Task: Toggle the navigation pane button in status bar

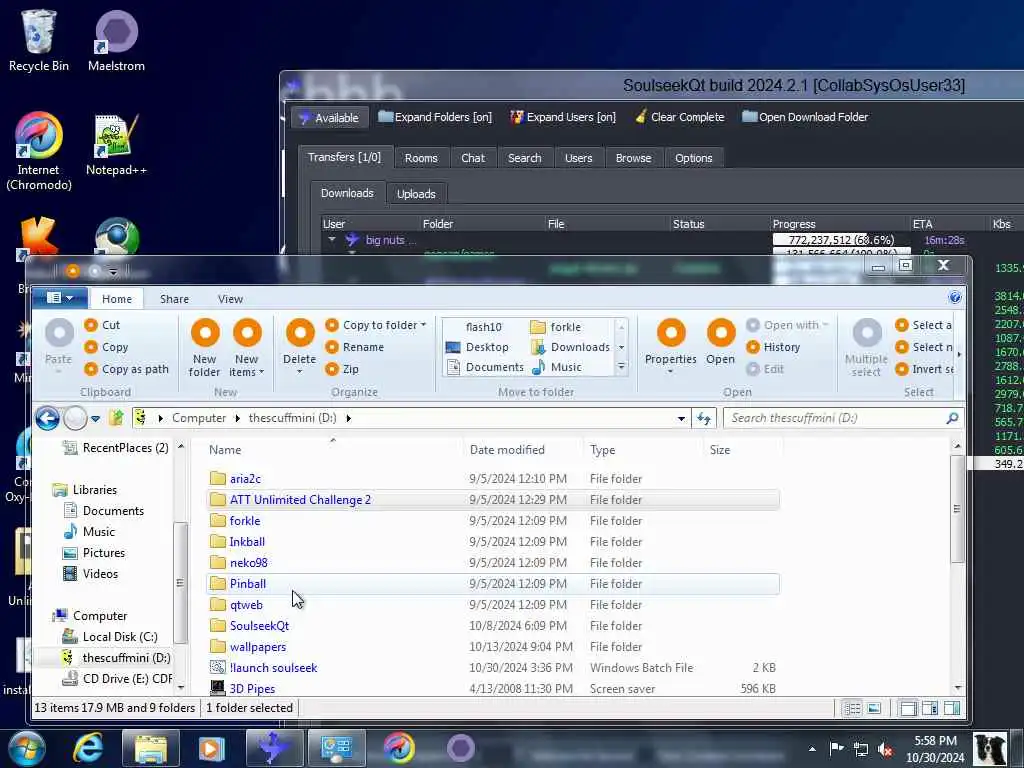Action: pyautogui.click(x=908, y=709)
